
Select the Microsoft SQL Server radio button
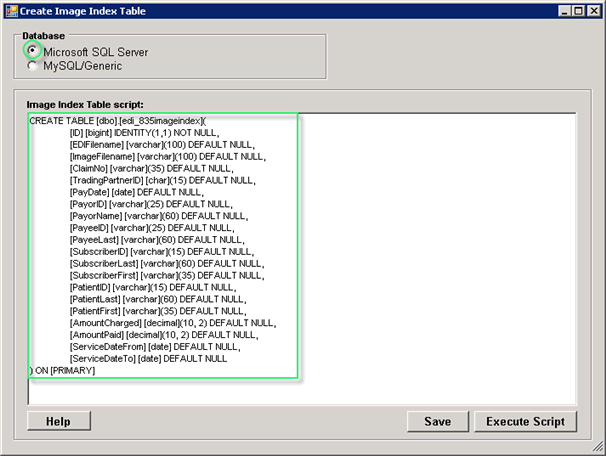34,50
